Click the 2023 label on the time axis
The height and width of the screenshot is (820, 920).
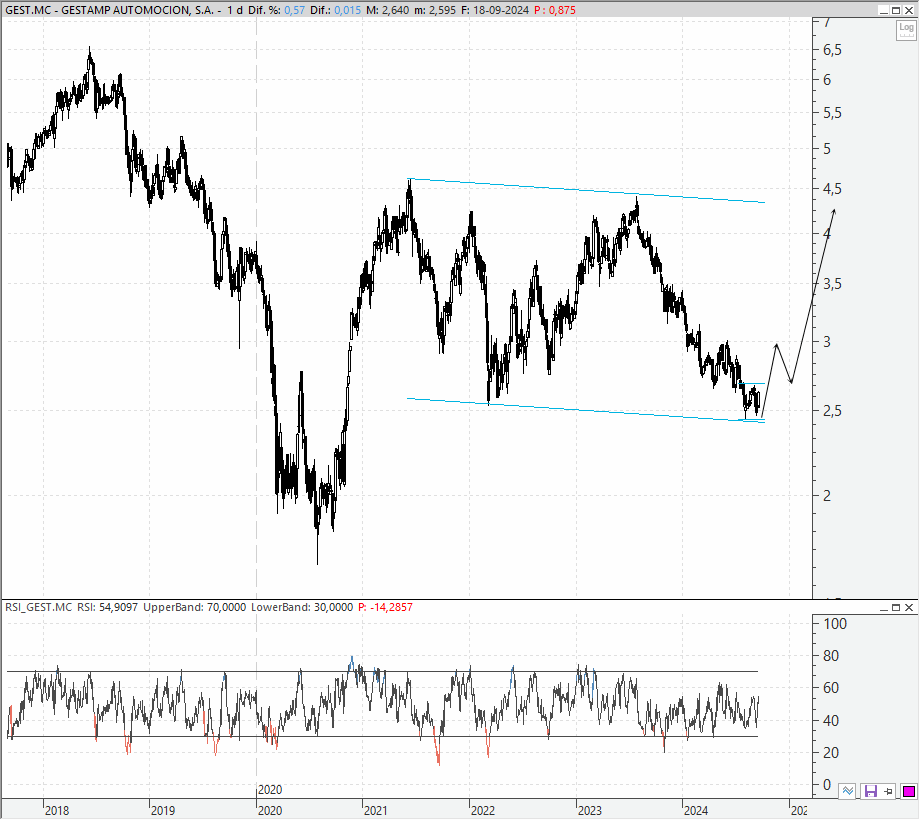(590, 811)
